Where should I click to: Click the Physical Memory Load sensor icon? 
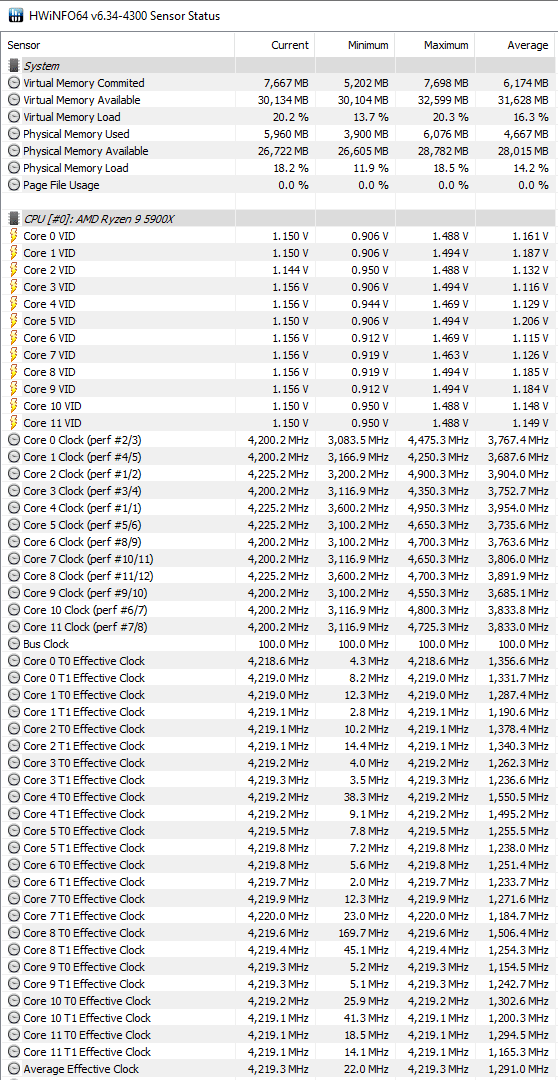point(14,168)
